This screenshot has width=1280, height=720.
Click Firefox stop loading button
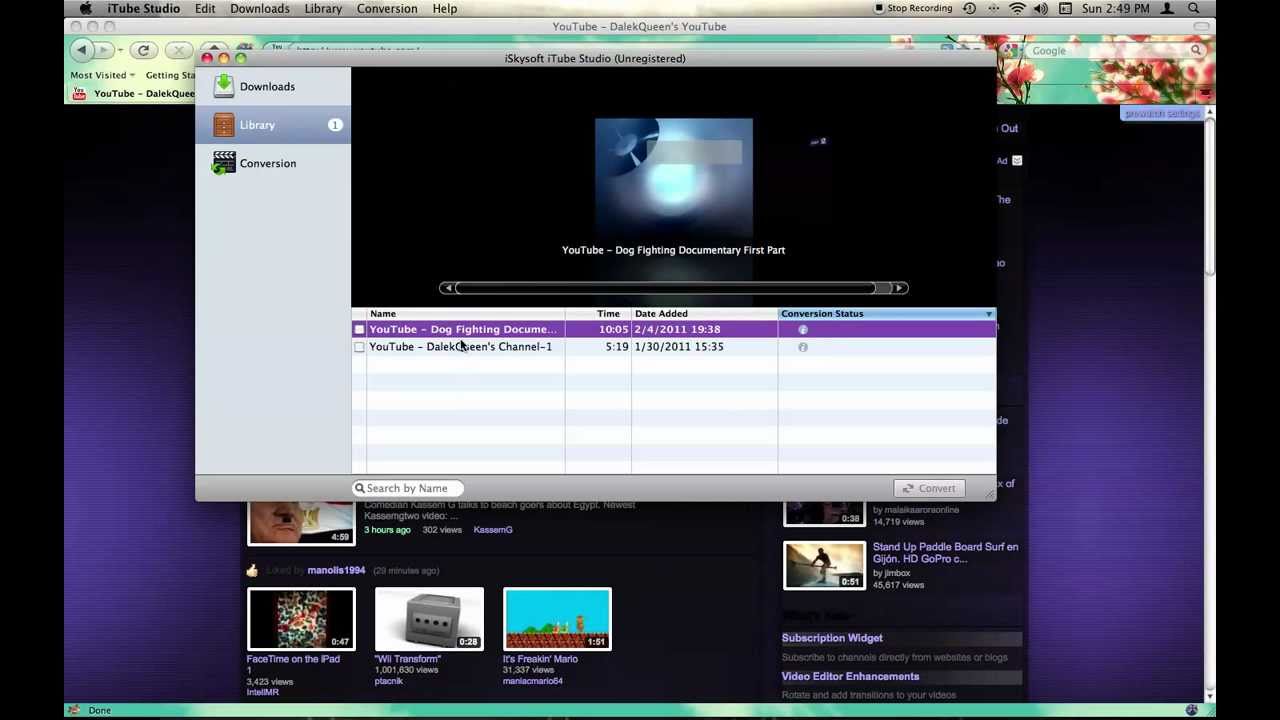pyautogui.click(x=178, y=50)
